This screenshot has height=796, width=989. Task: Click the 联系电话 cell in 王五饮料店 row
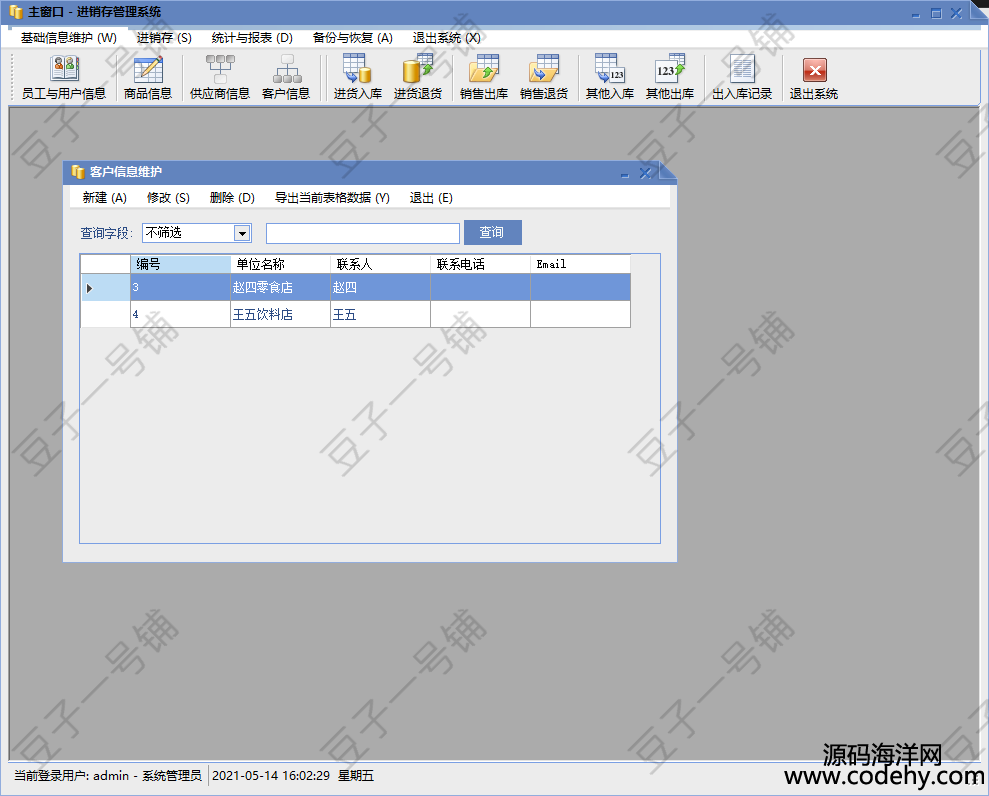coord(481,314)
